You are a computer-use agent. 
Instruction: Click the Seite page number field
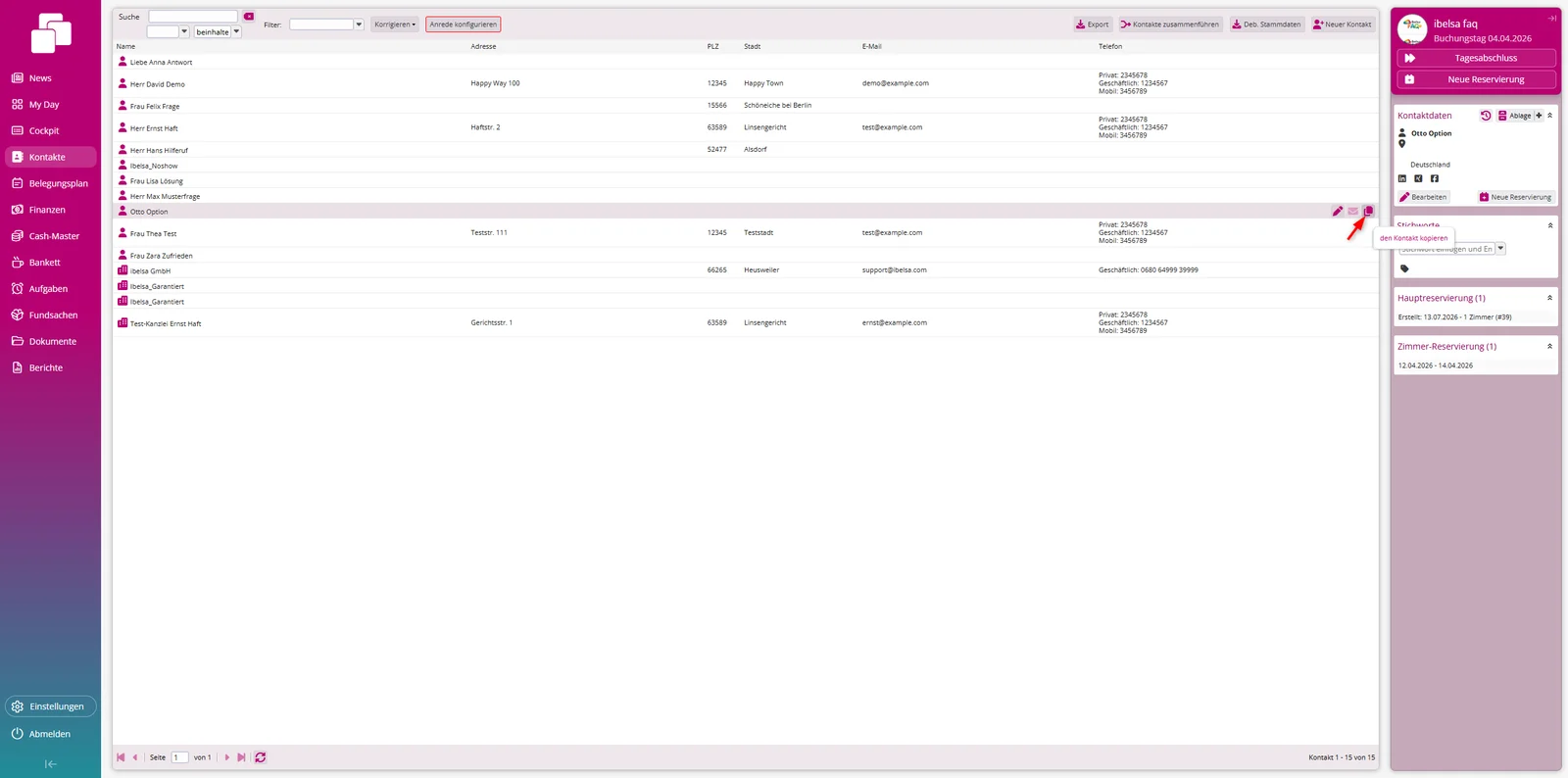180,757
